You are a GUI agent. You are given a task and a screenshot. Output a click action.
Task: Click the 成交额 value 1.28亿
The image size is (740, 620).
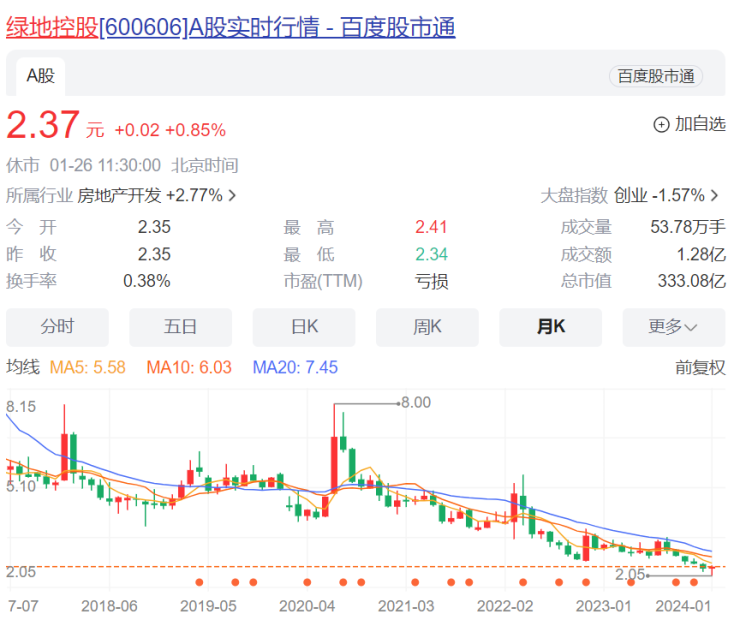pyautogui.click(x=701, y=255)
